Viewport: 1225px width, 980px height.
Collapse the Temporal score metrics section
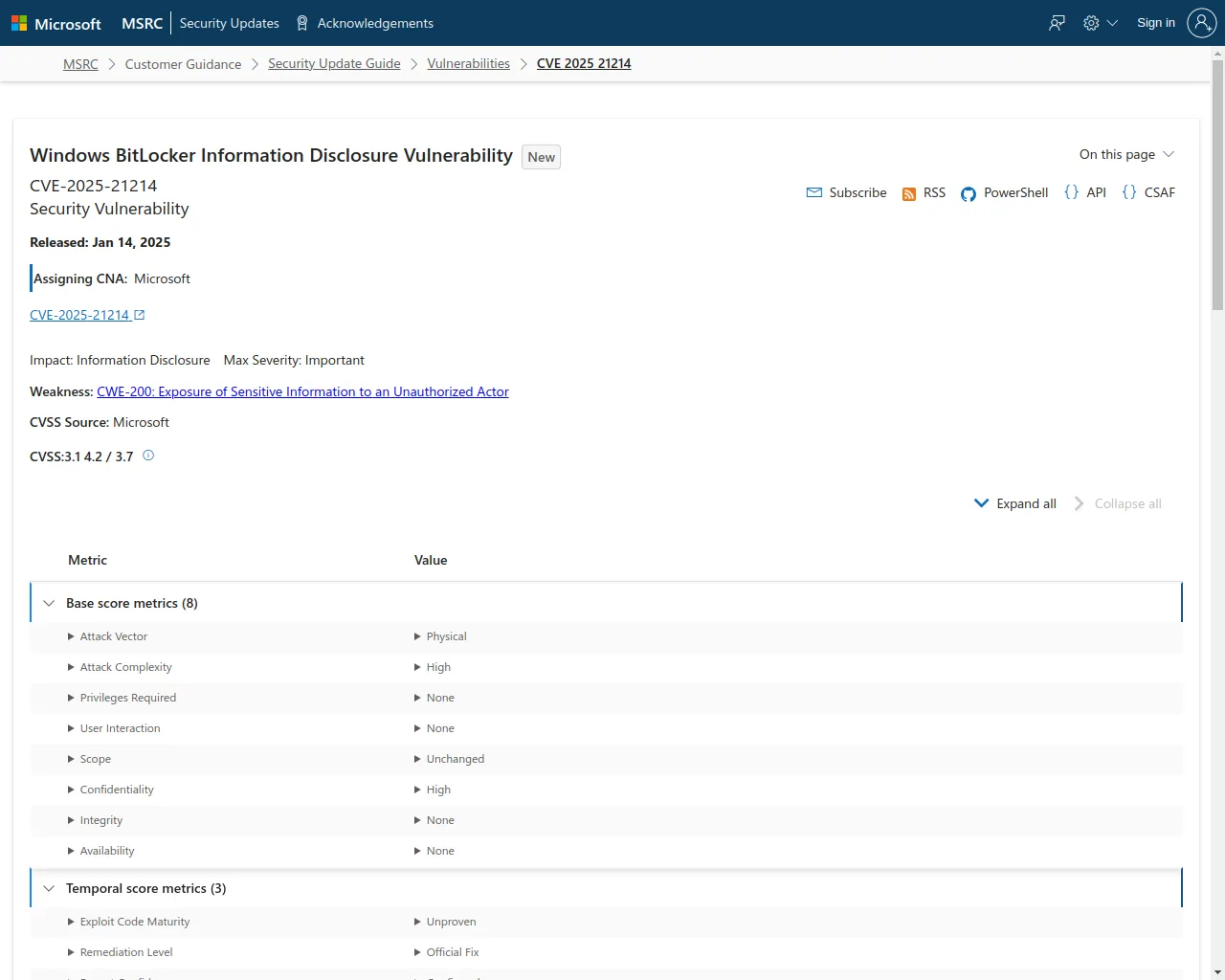[x=49, y=888]
